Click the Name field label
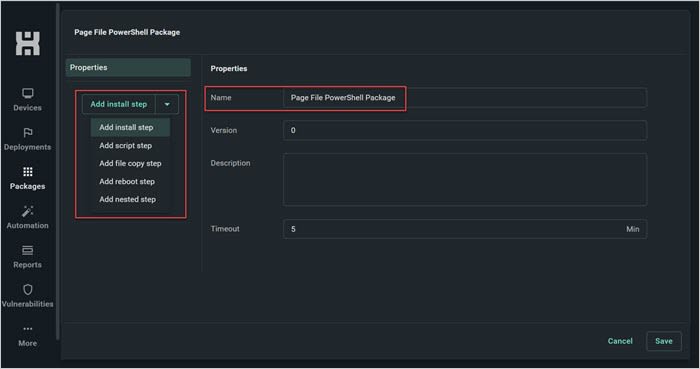700x369 pixels. point(221,98)
